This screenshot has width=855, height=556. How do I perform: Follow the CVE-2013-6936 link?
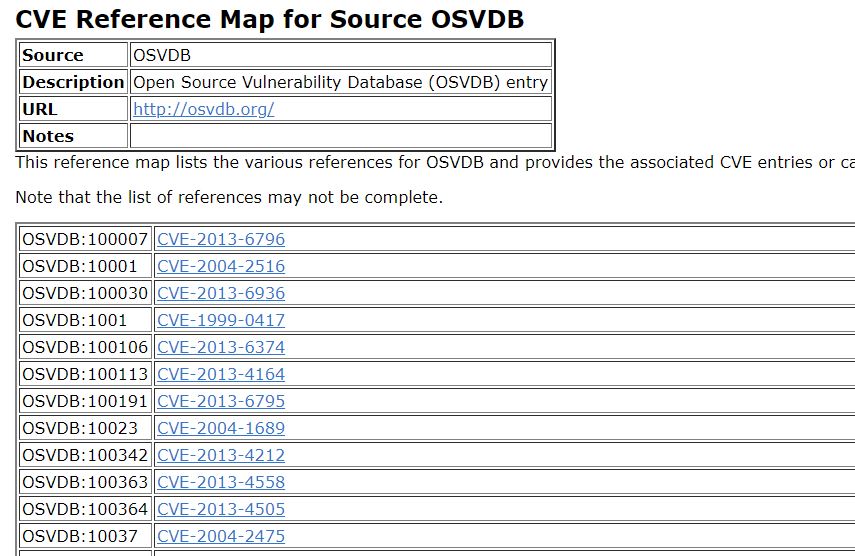click(221, 293)
